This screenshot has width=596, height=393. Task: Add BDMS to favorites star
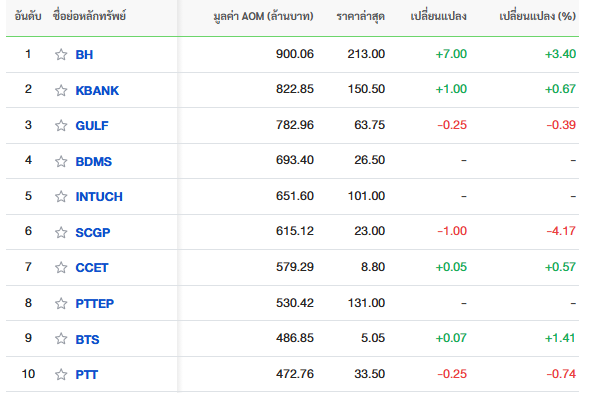click(61, 161)
